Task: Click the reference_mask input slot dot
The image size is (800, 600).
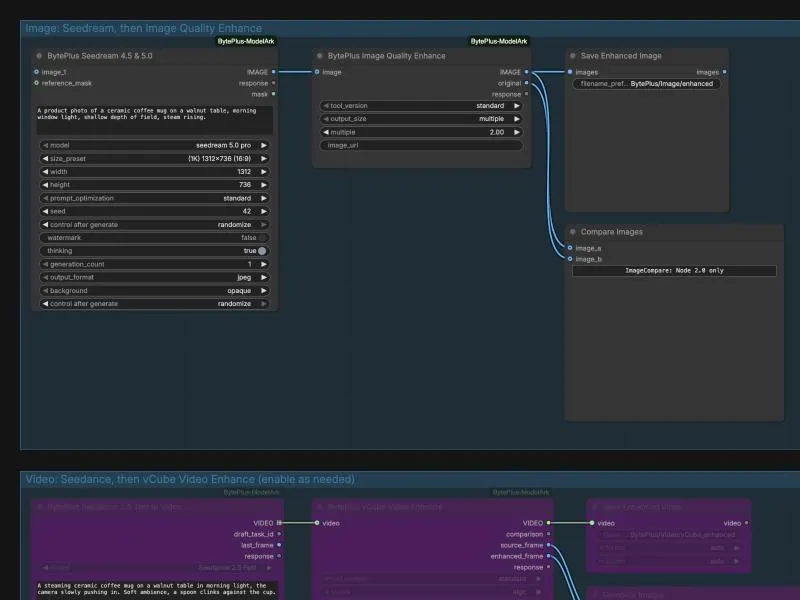Action: tap(36, 83)
